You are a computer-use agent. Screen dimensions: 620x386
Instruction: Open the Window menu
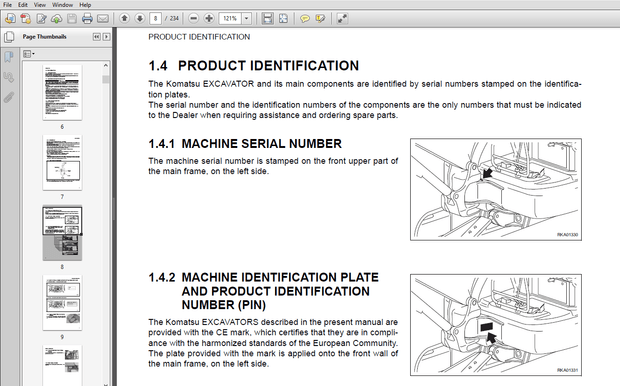62,5
